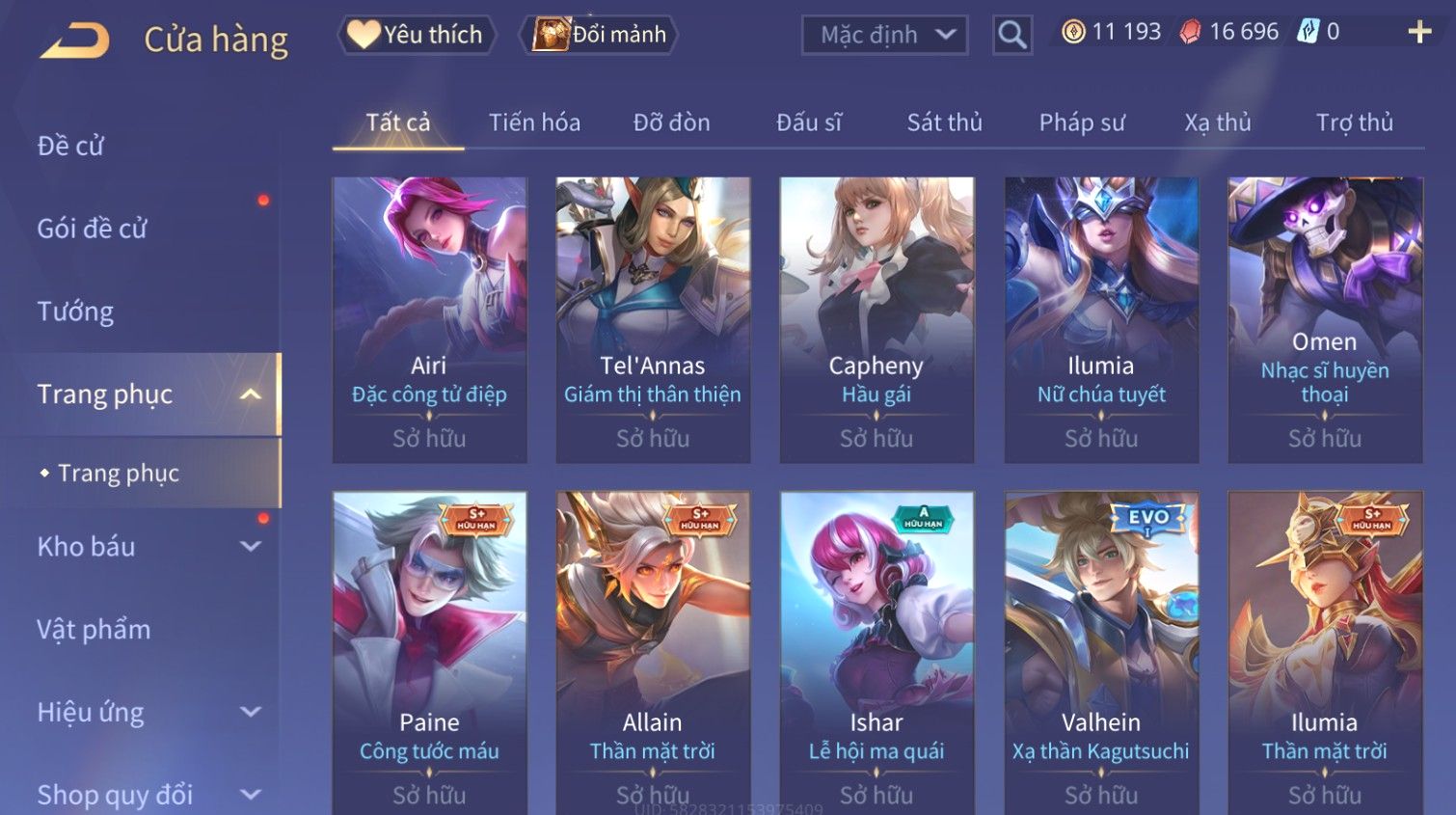Tap the plus icon to add currency
This screenshot has height=815, width=1456.
click(x=1419, y=32)
